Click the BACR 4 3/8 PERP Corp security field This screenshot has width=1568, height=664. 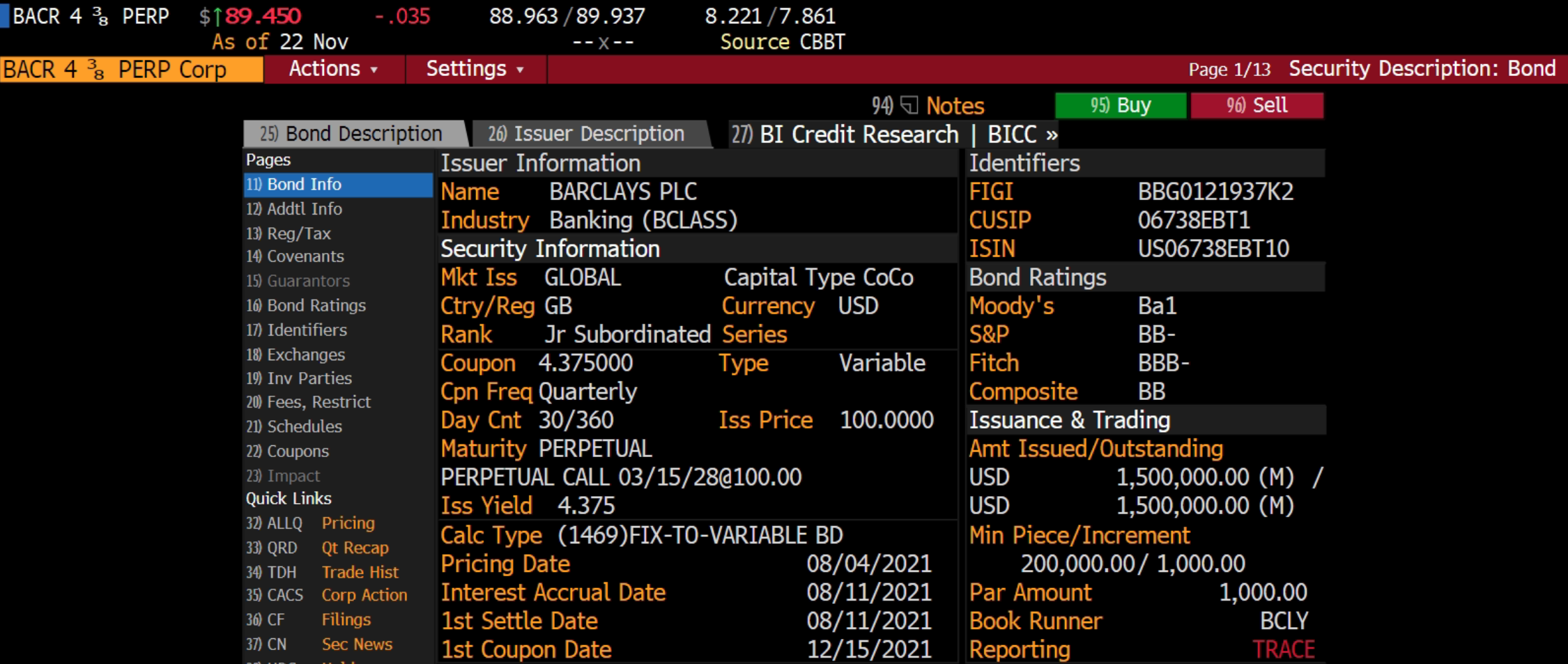click(x=132, y=70)
